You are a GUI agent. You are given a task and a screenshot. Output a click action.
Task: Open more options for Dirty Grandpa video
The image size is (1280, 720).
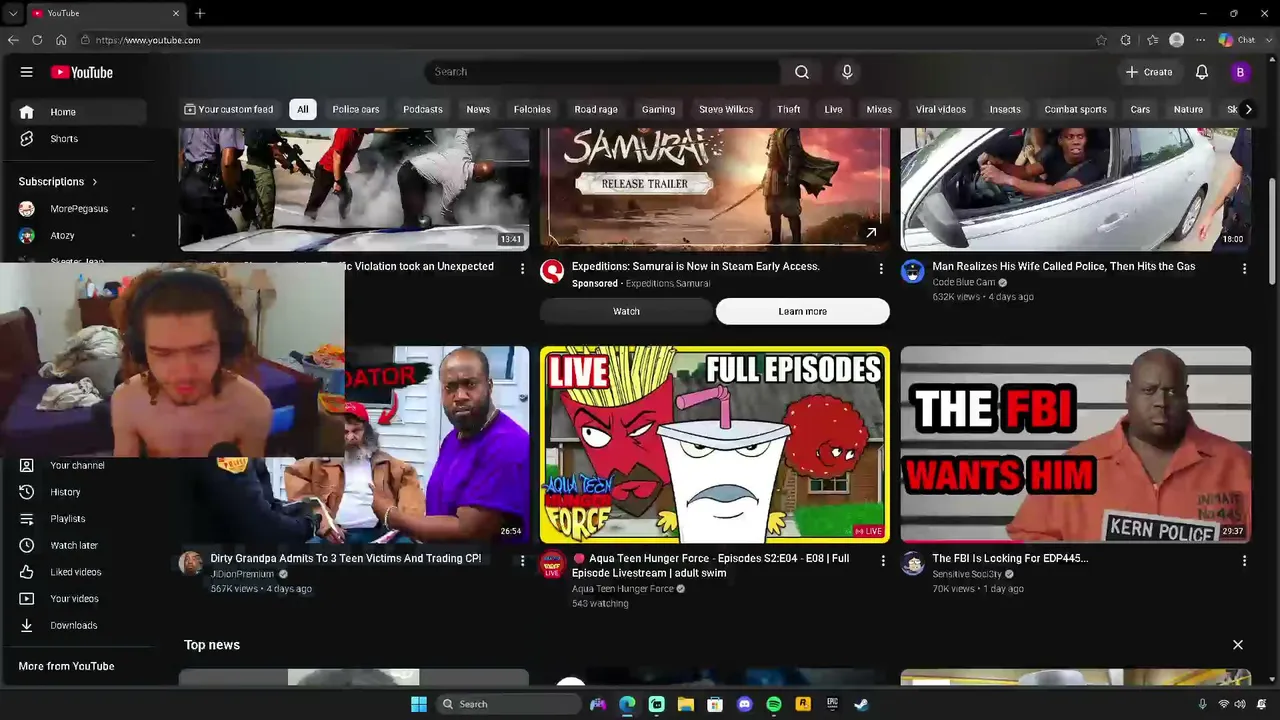coord(522,561)
